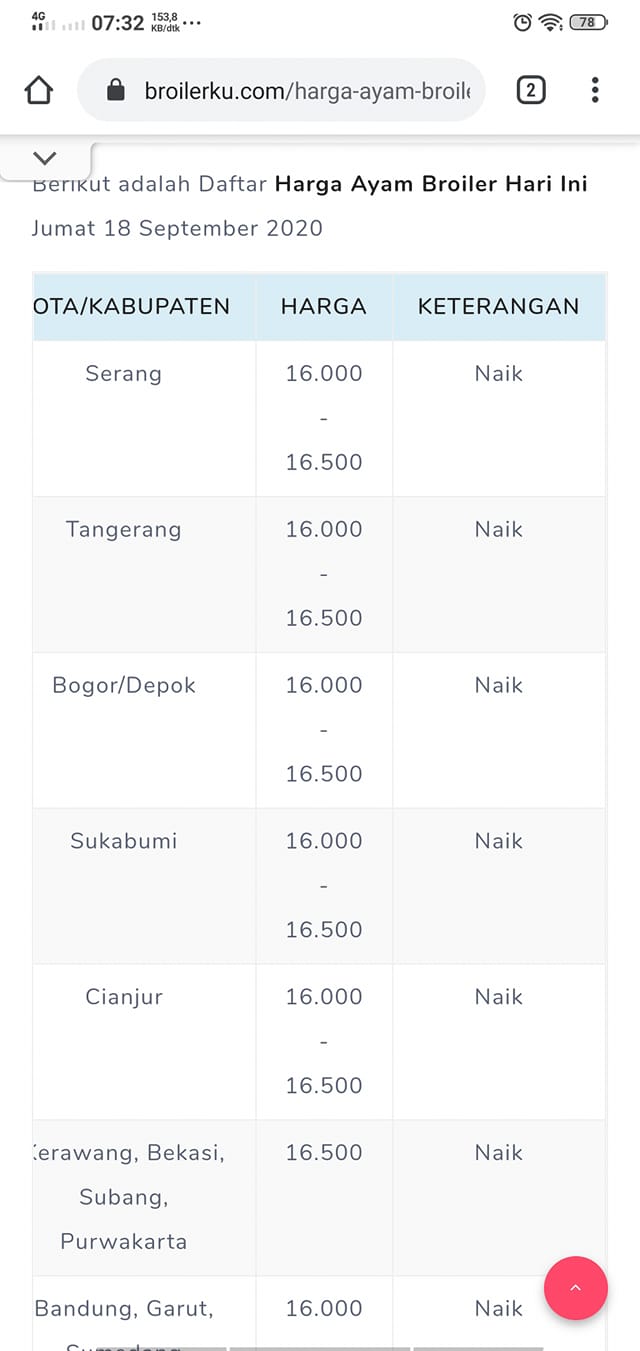The width and height of the screenshot is (640, 1351).
Task: Tap the Chrome home icon
Action: pos(38,90)
